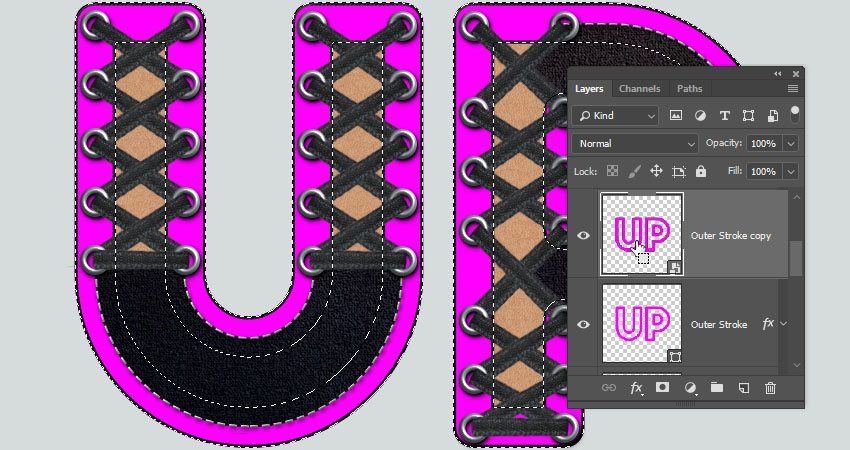This screenshot has height=450, width=850.
Task: Toggle layer filtering switch
Action: tap(795, 115)
